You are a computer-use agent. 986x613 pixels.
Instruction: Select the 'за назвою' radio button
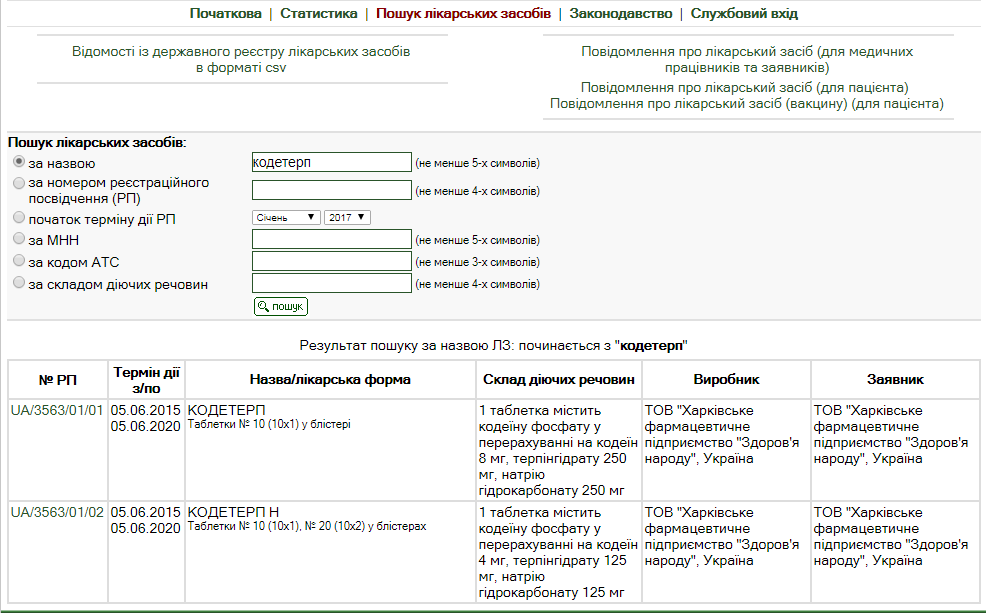pyautogui.click(x=19, y=162)
